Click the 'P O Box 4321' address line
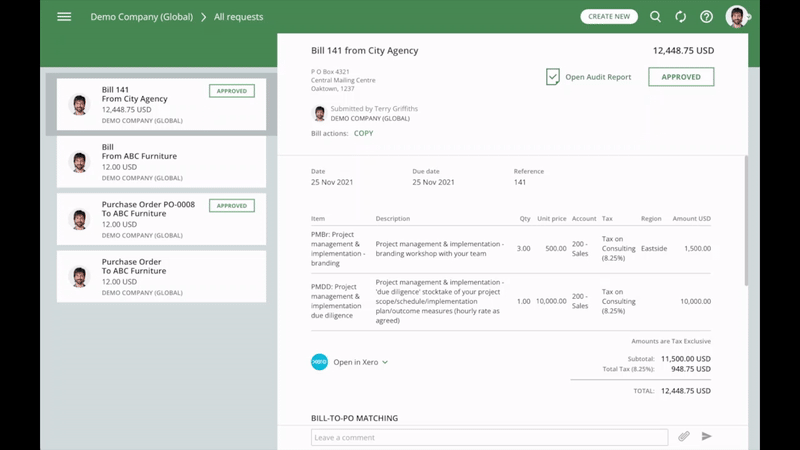The width and height of the screenshot is (800, 450). point(330,72)
